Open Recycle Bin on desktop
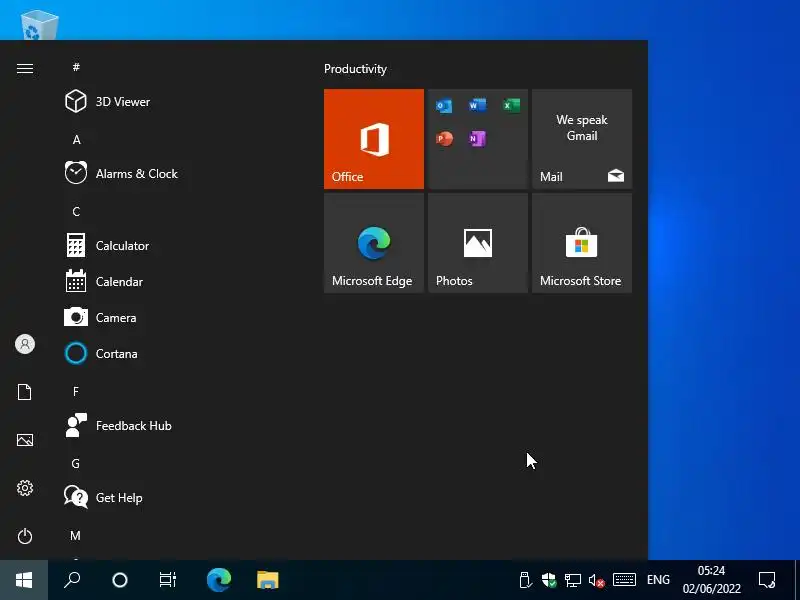This screenshot has height=600, width=800. click(39, 26)
